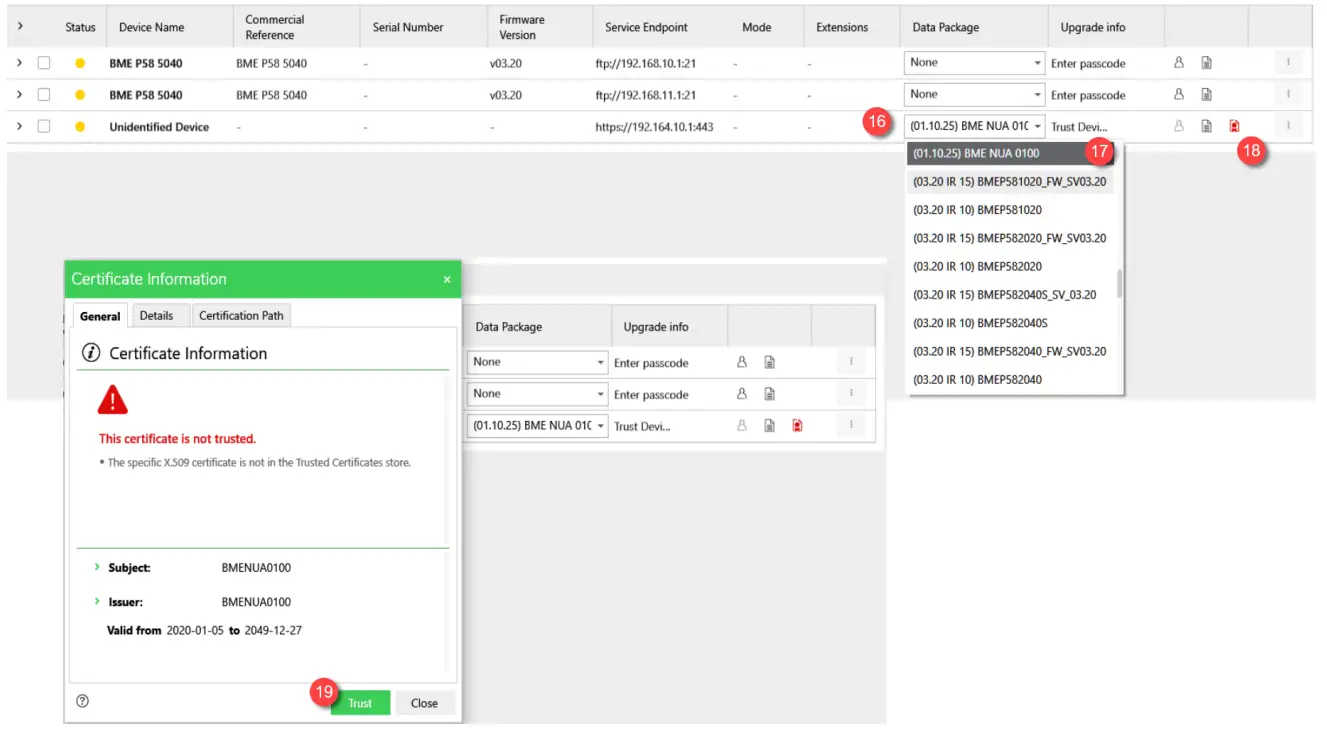Expand the device row with endpoint 192.168.11.1:21

pos(19,95)
